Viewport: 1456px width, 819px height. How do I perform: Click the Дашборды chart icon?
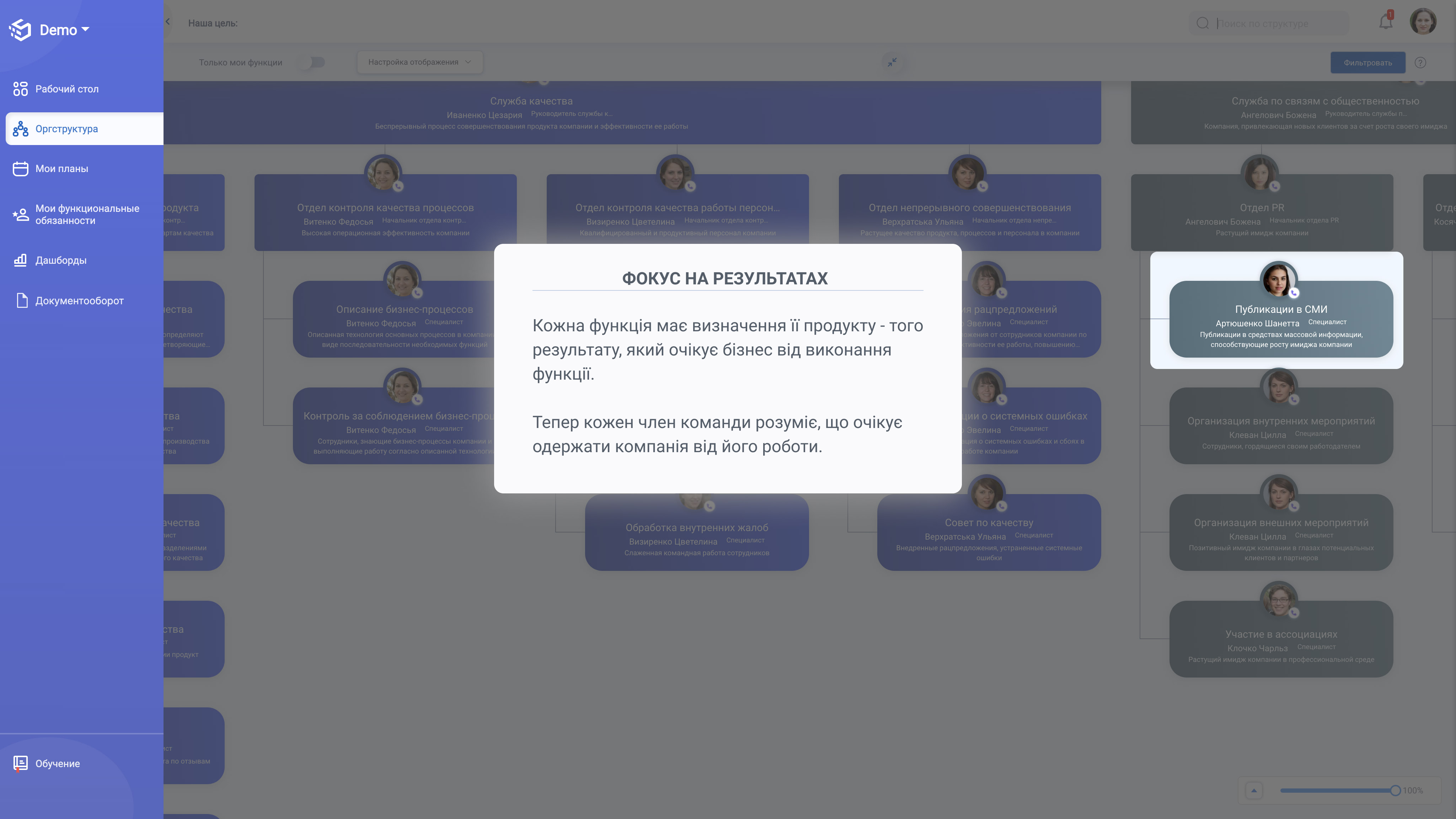coord(20,260)
